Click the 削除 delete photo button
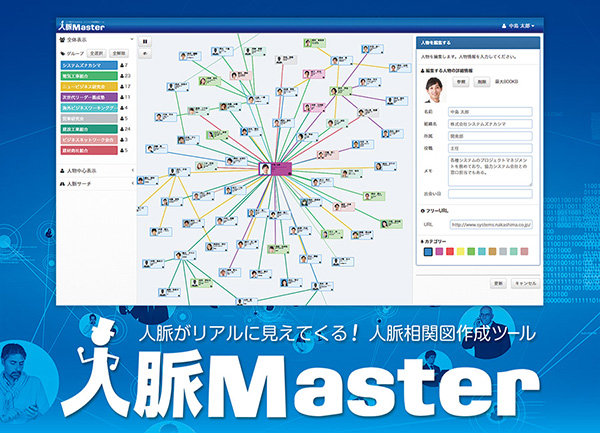This screenshot has width=600, height=433. coord(482,82)
